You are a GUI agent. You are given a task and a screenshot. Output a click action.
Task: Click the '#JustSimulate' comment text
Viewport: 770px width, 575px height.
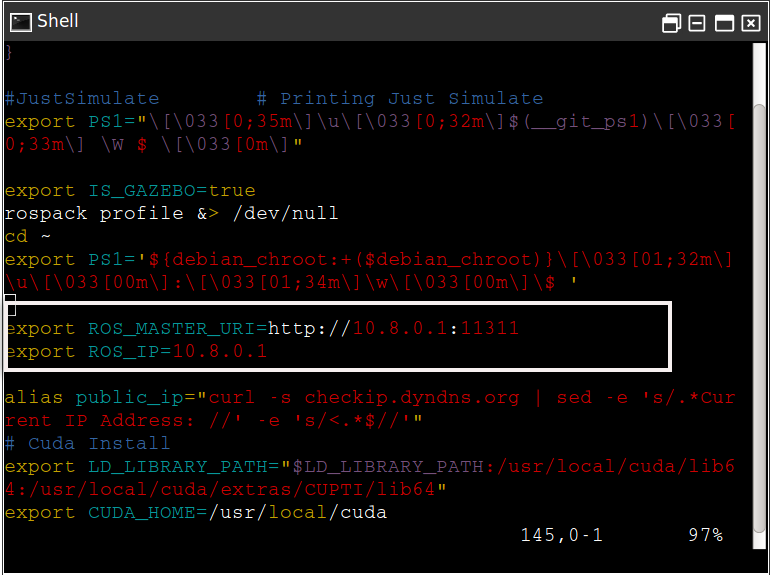[82, 99]
